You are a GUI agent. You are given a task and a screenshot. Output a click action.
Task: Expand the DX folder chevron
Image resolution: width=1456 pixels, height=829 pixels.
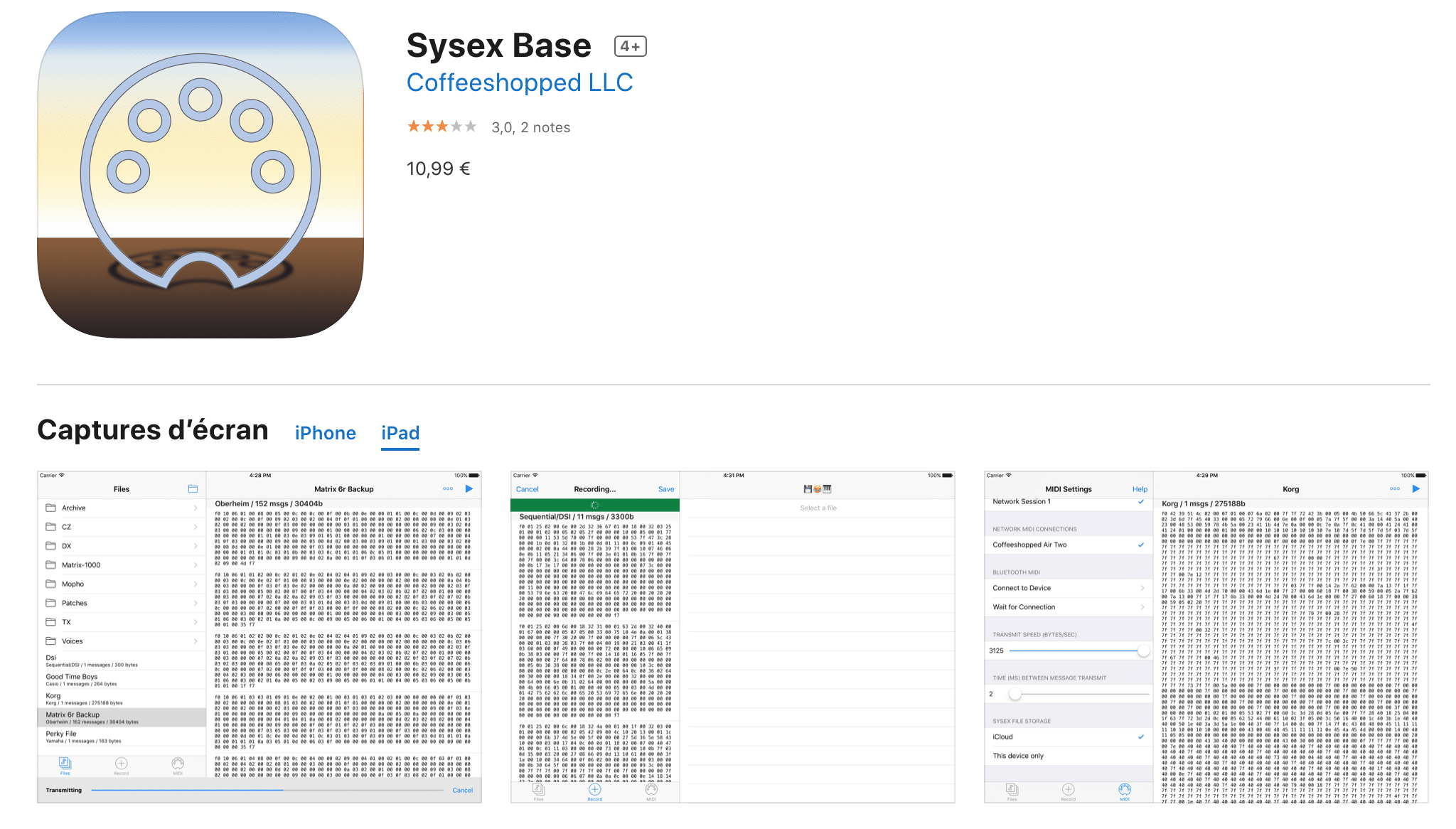(196, 546)
